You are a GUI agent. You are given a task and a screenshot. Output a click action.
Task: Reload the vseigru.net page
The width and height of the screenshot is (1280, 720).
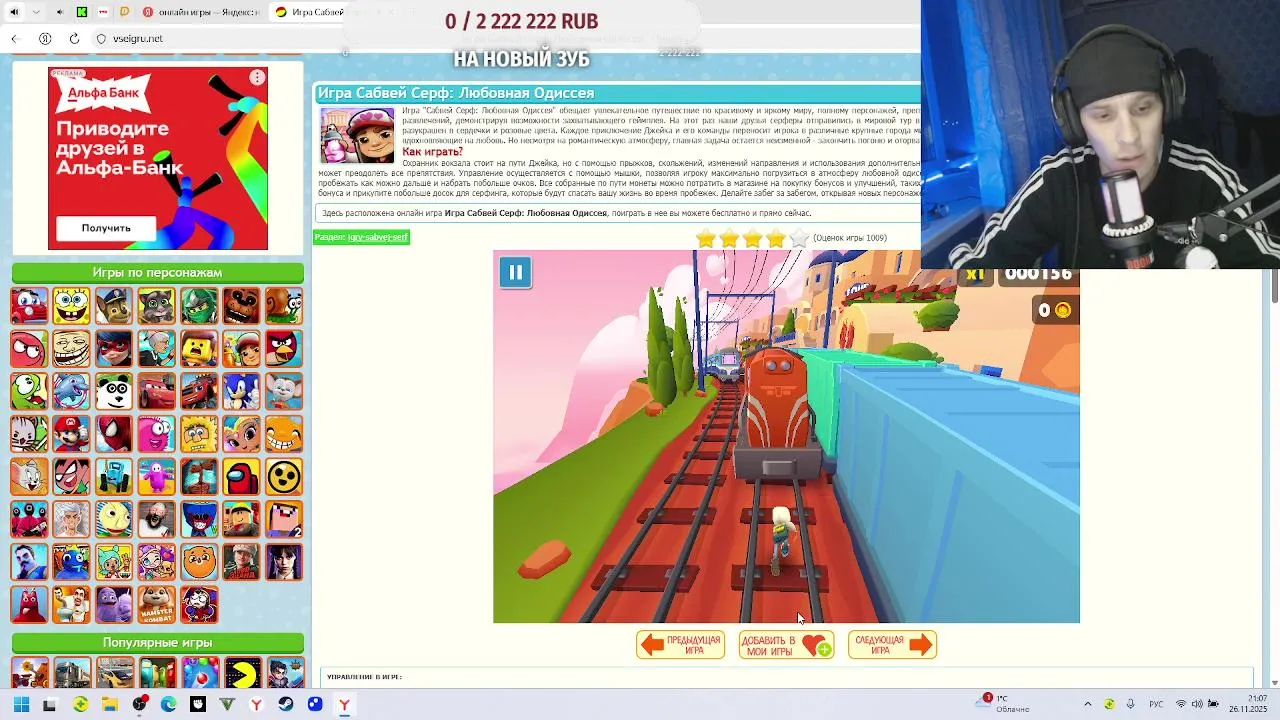tap(74, 38)
